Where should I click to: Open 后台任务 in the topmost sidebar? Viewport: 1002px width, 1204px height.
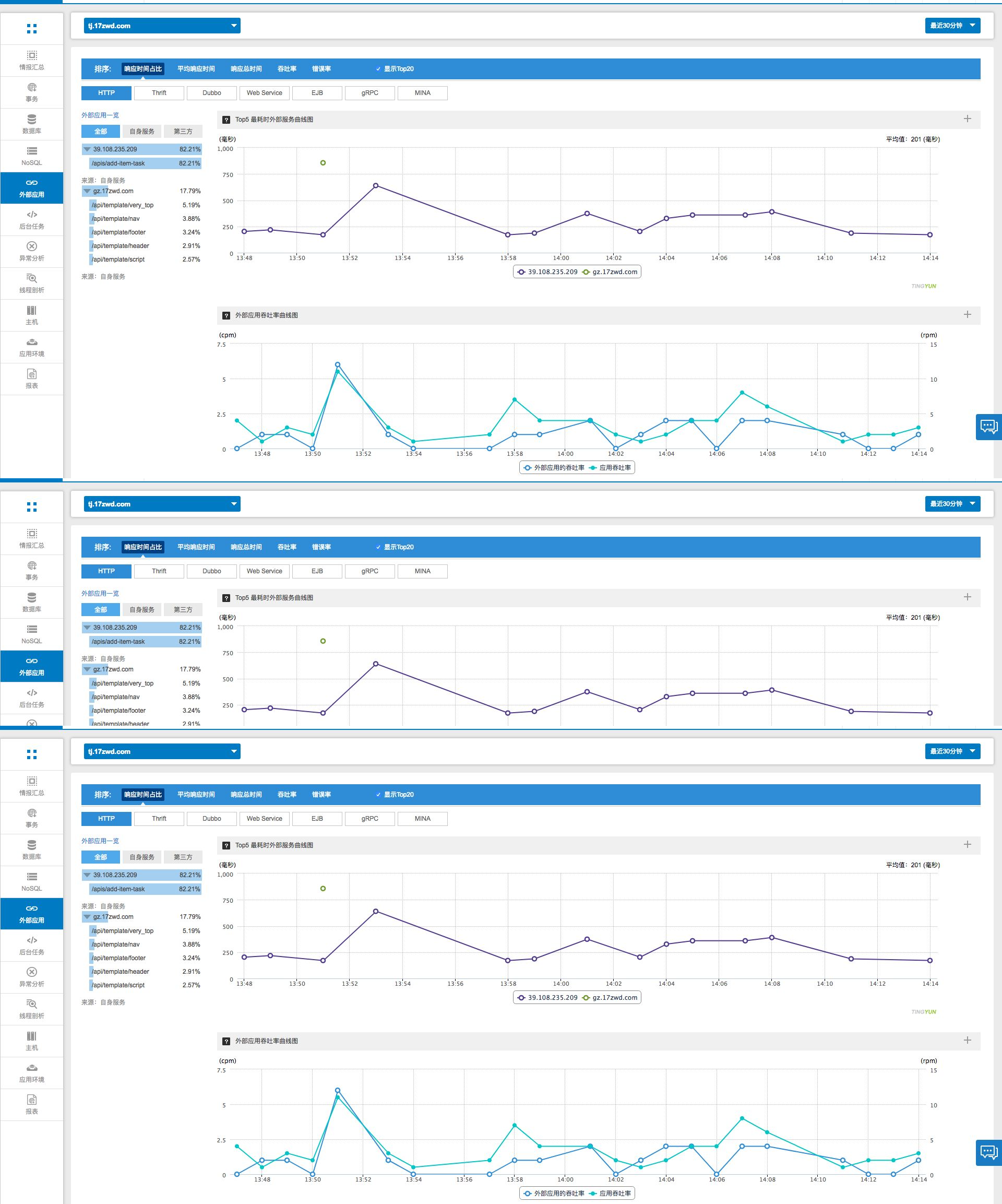(x=31, y=220)
